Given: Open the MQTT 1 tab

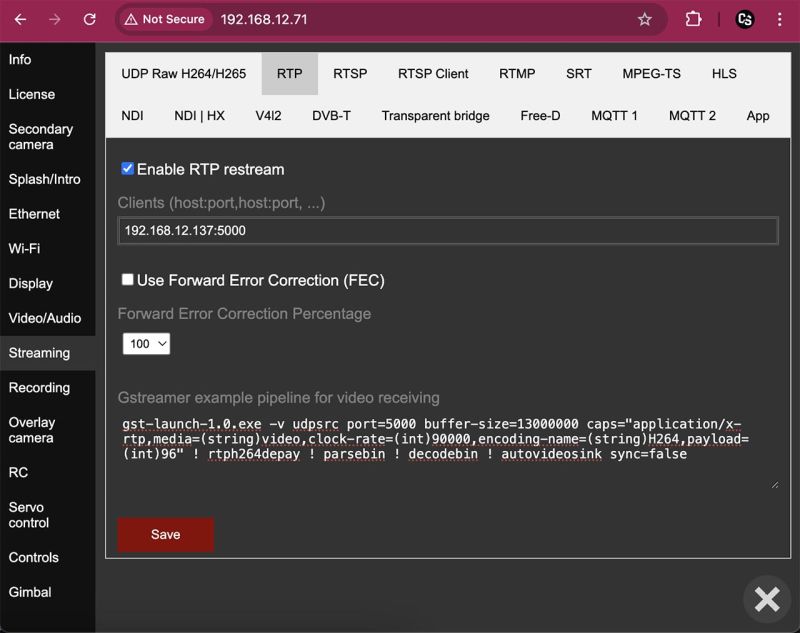Looking at the screenshot, I should click(614, 116).
